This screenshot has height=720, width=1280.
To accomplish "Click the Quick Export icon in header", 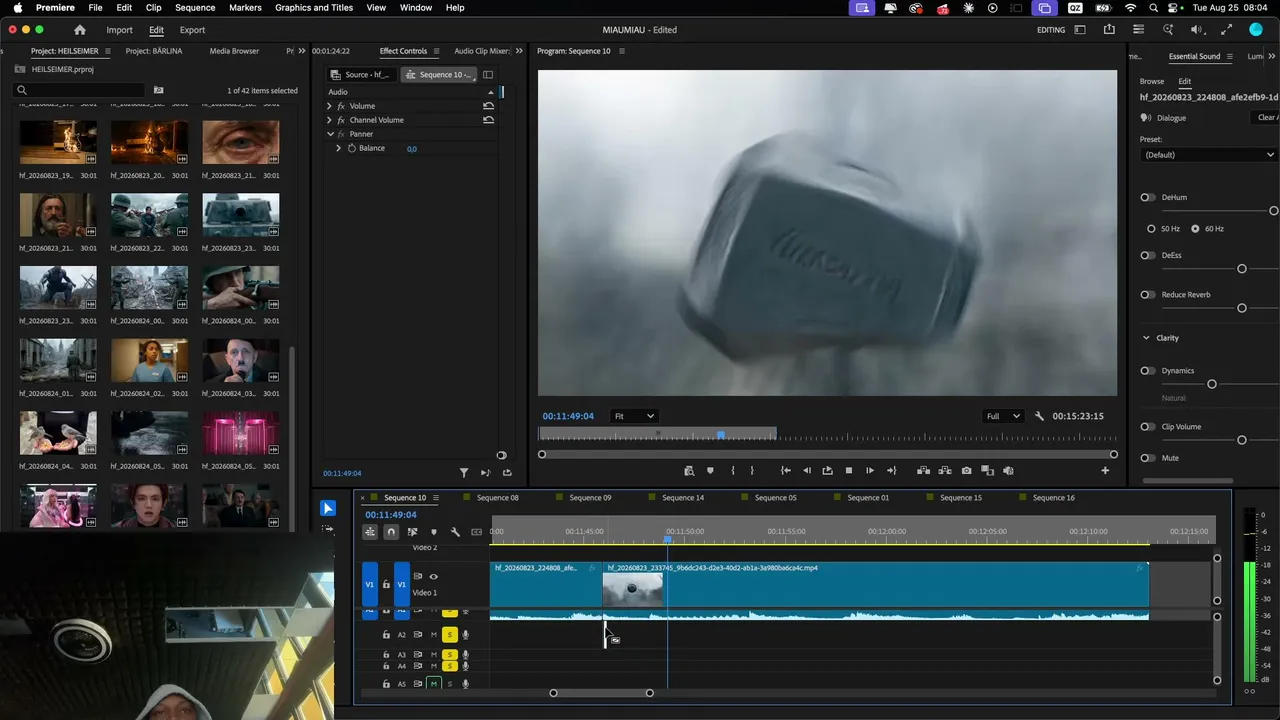I will point(1109,30).
